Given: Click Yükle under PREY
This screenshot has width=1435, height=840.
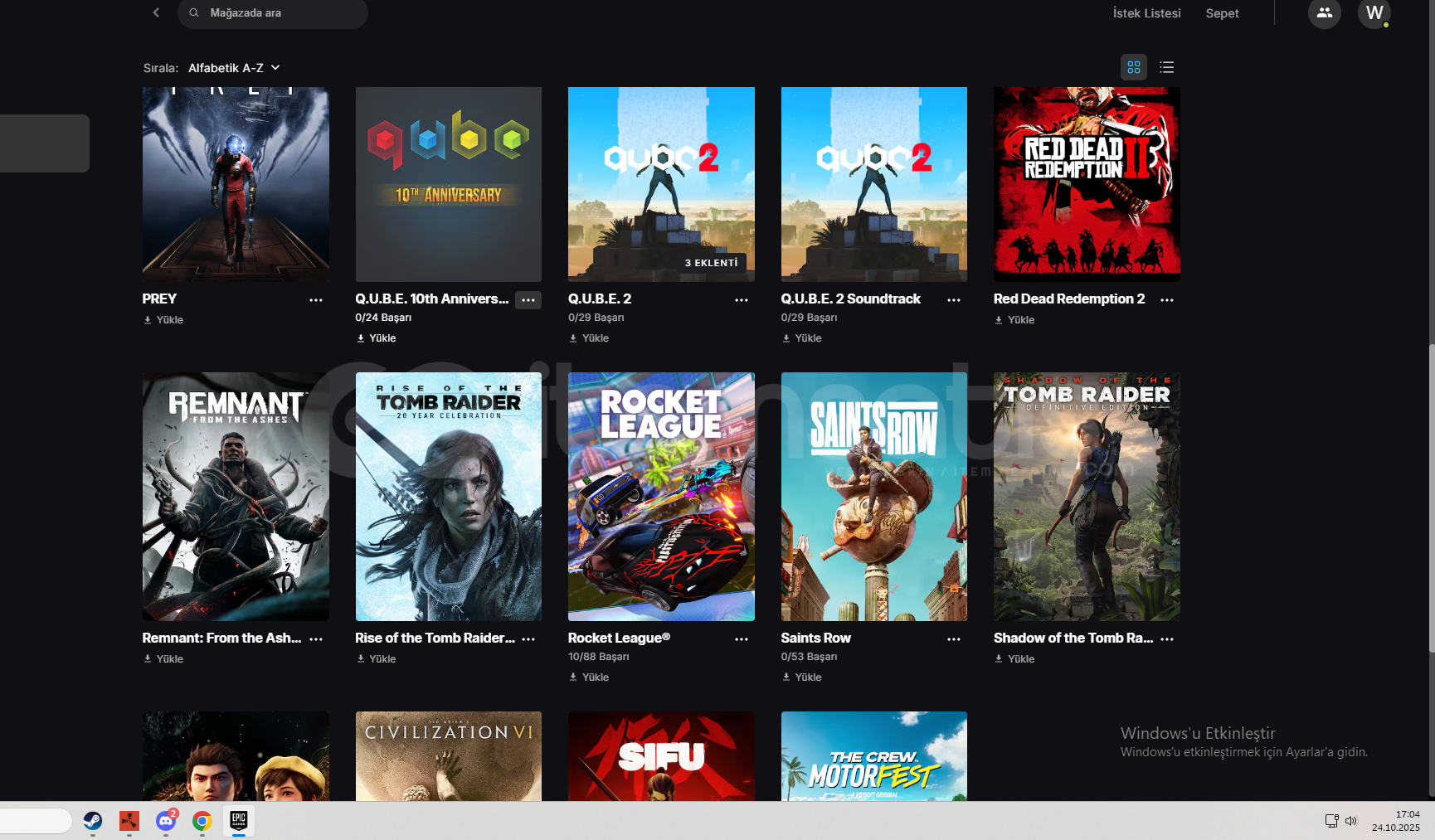Looking at the screenshot, I should click(x=164, y=320).
